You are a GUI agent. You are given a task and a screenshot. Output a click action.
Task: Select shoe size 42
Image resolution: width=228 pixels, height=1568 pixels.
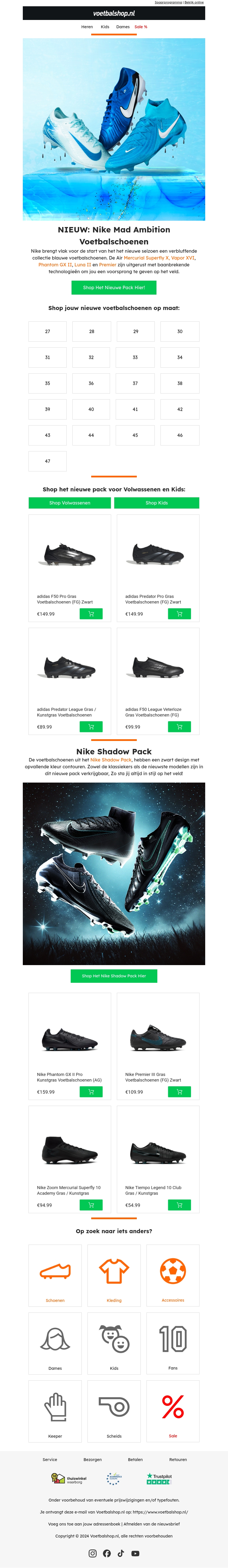click(180, 409)
